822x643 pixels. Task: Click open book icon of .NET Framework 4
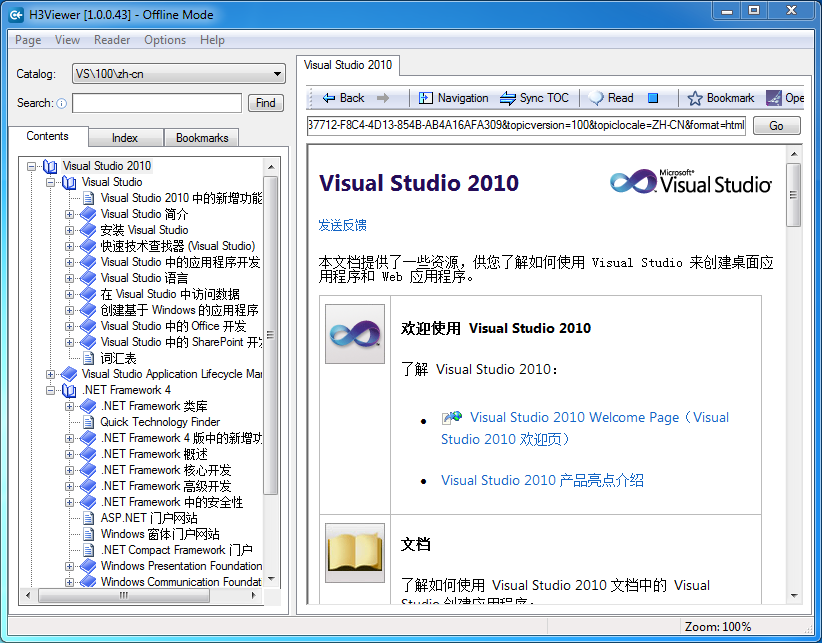point(69,390)
